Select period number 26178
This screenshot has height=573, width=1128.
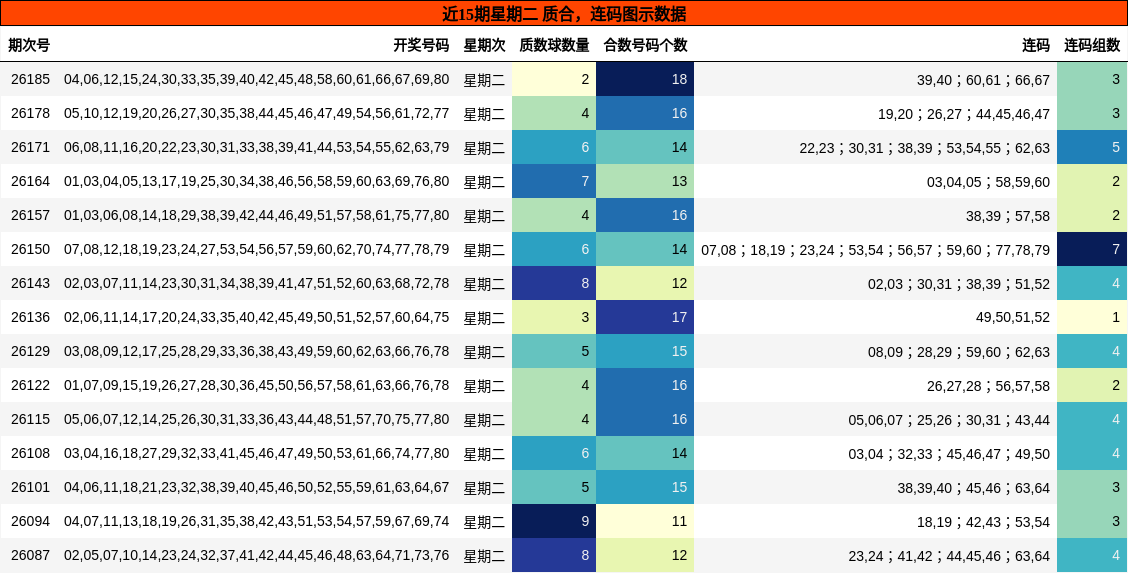(x=30, y=114)
